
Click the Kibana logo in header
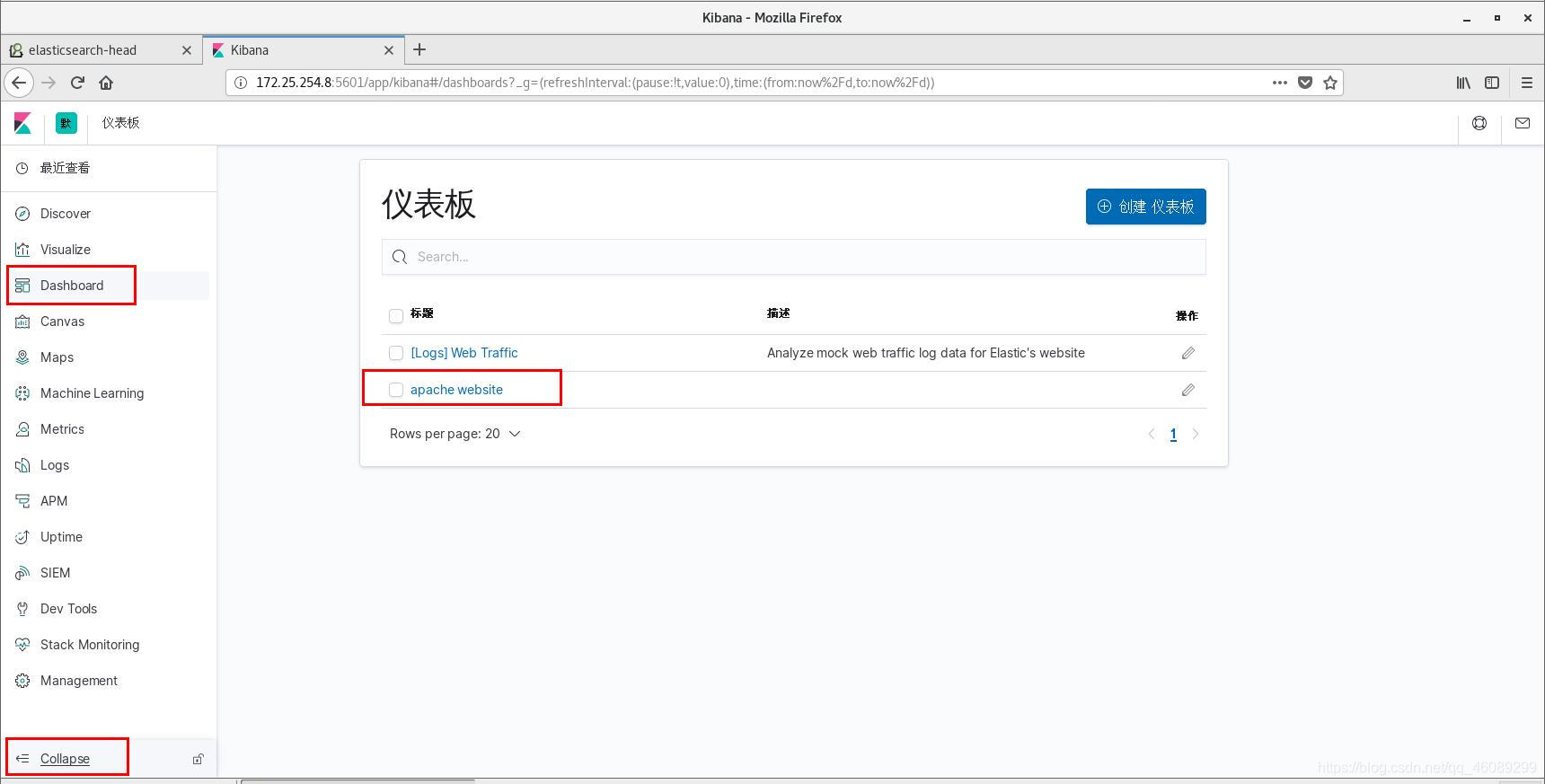pyautogui.click(x=23, y=123)
